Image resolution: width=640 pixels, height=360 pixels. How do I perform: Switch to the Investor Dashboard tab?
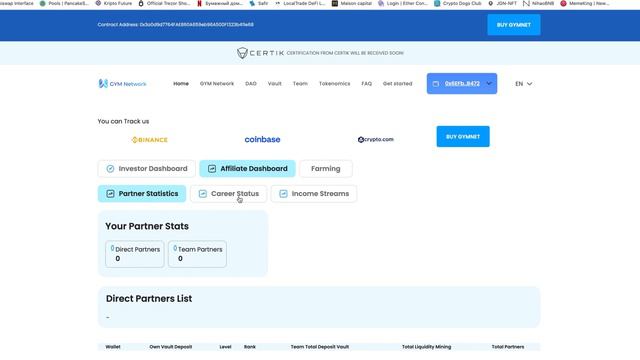pos(147,169)
